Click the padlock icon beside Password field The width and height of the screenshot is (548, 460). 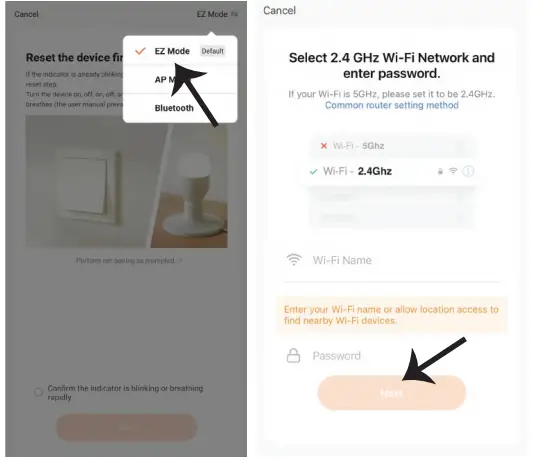click(x=293, y=355)
